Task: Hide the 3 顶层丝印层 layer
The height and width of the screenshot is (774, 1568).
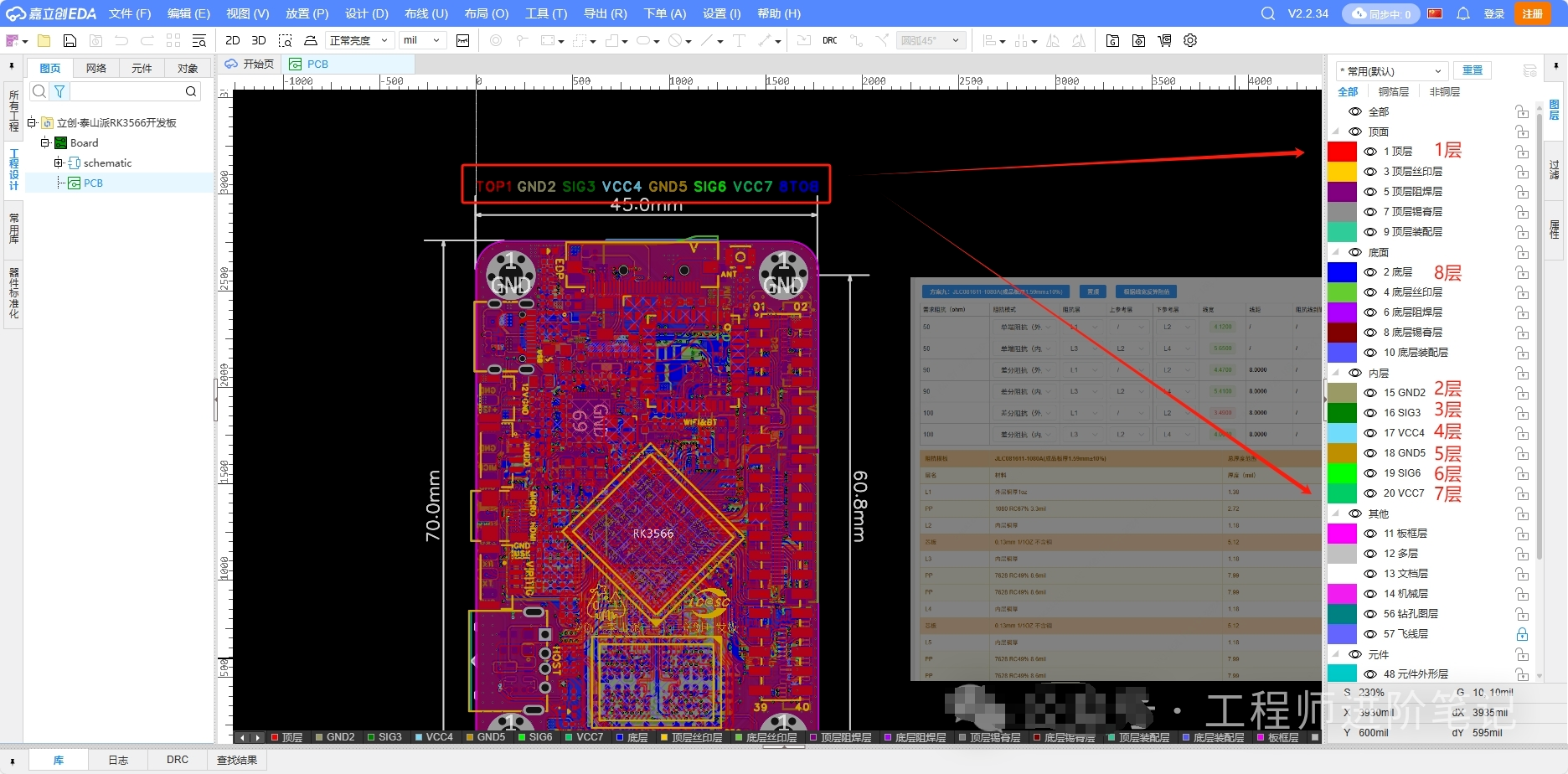Action: pos(1370,172)
